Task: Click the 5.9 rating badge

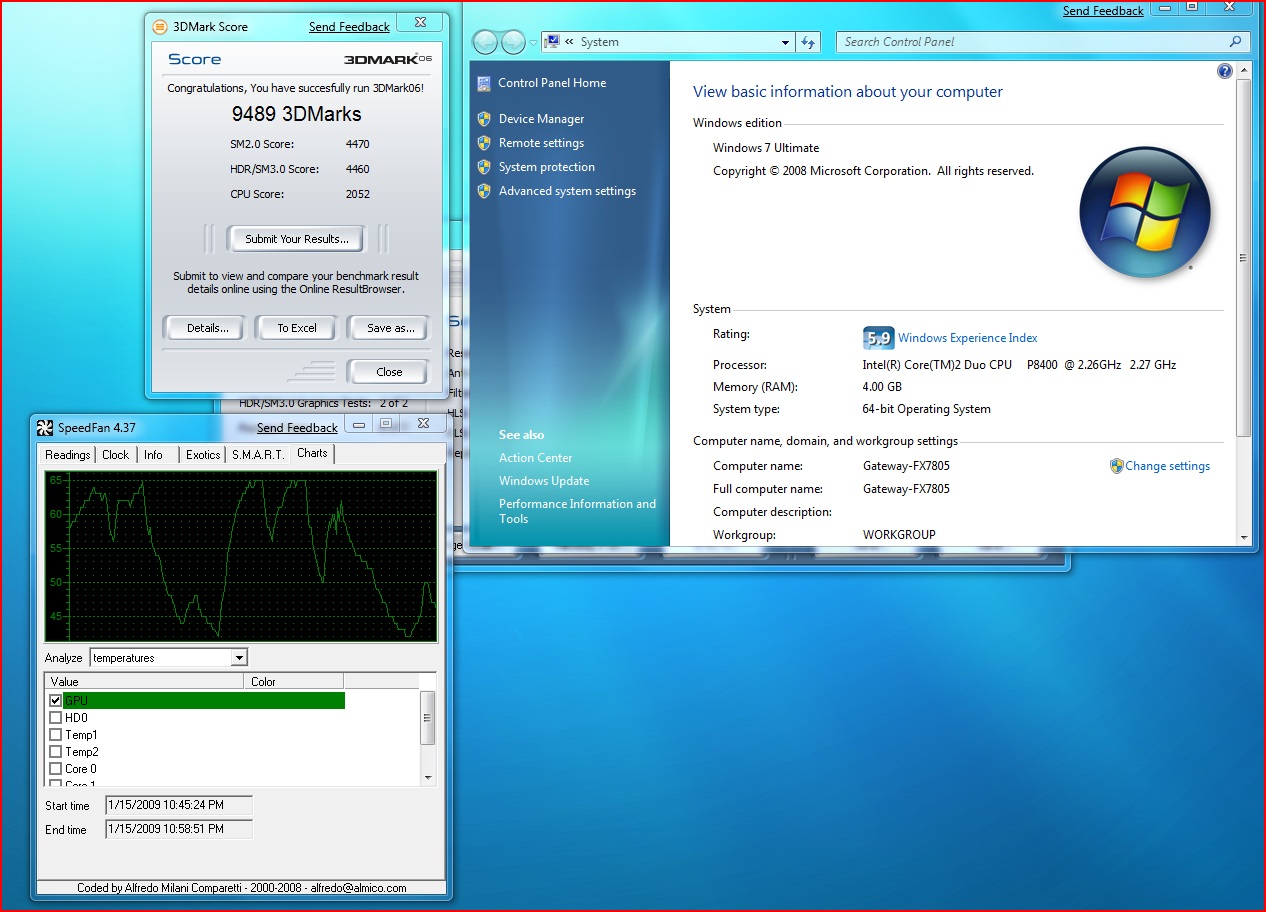Action: (878, 338)
